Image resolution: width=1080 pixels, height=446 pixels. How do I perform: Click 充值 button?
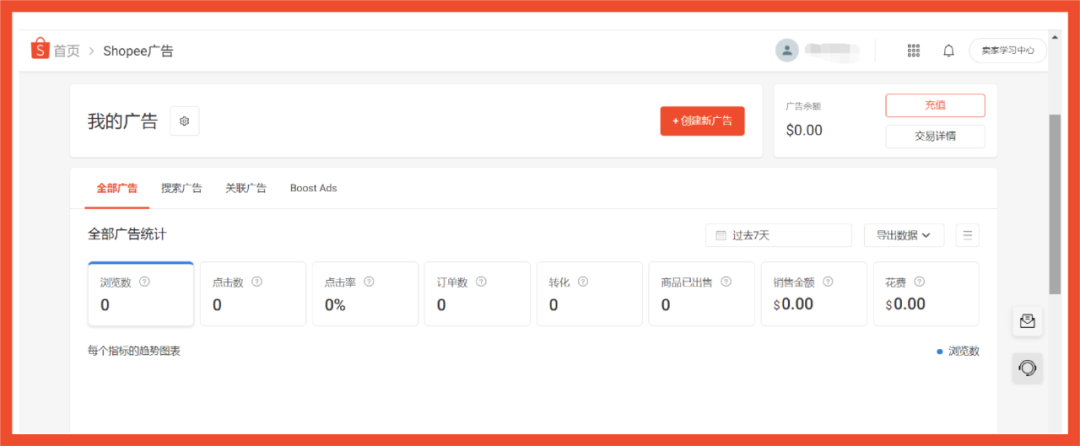pos(935,105)
